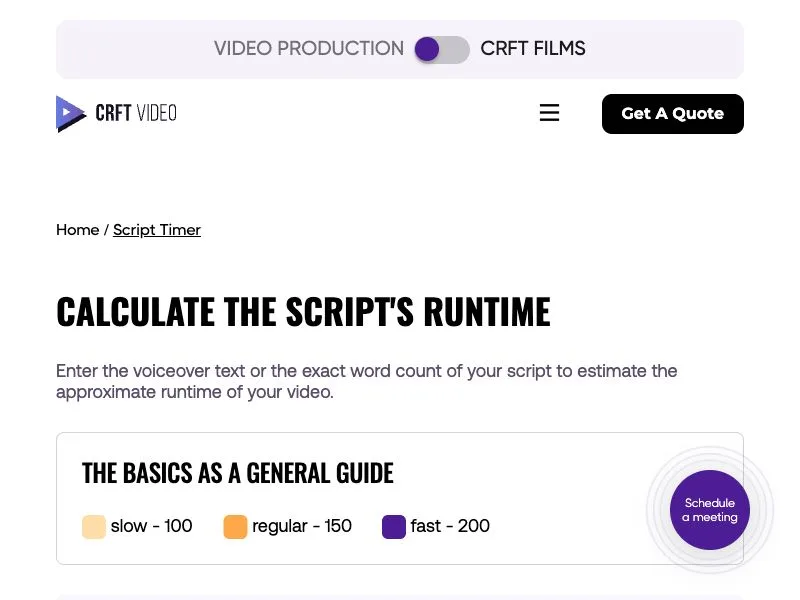The image size is (800, 600).
Task: Click the CRFT Video play-triangle logo
Action: 70,114
